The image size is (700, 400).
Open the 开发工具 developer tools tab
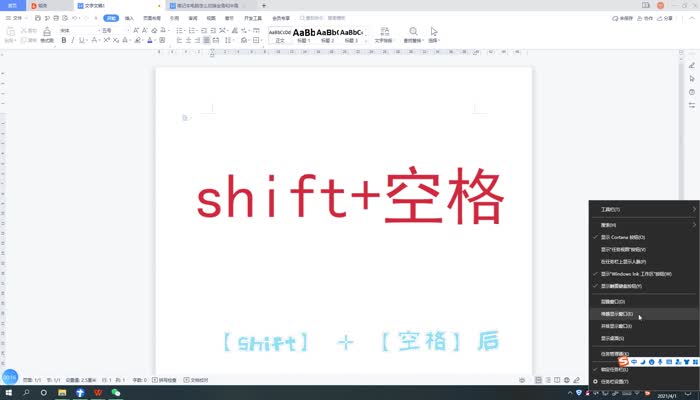[253, 18]
